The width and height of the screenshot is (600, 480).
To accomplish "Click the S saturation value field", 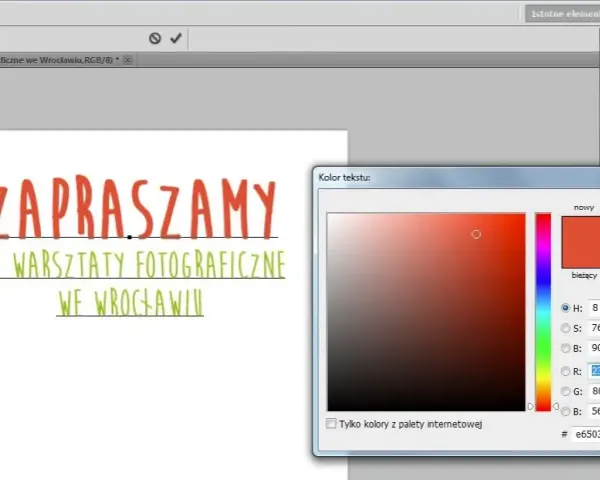I will point(594,328).
